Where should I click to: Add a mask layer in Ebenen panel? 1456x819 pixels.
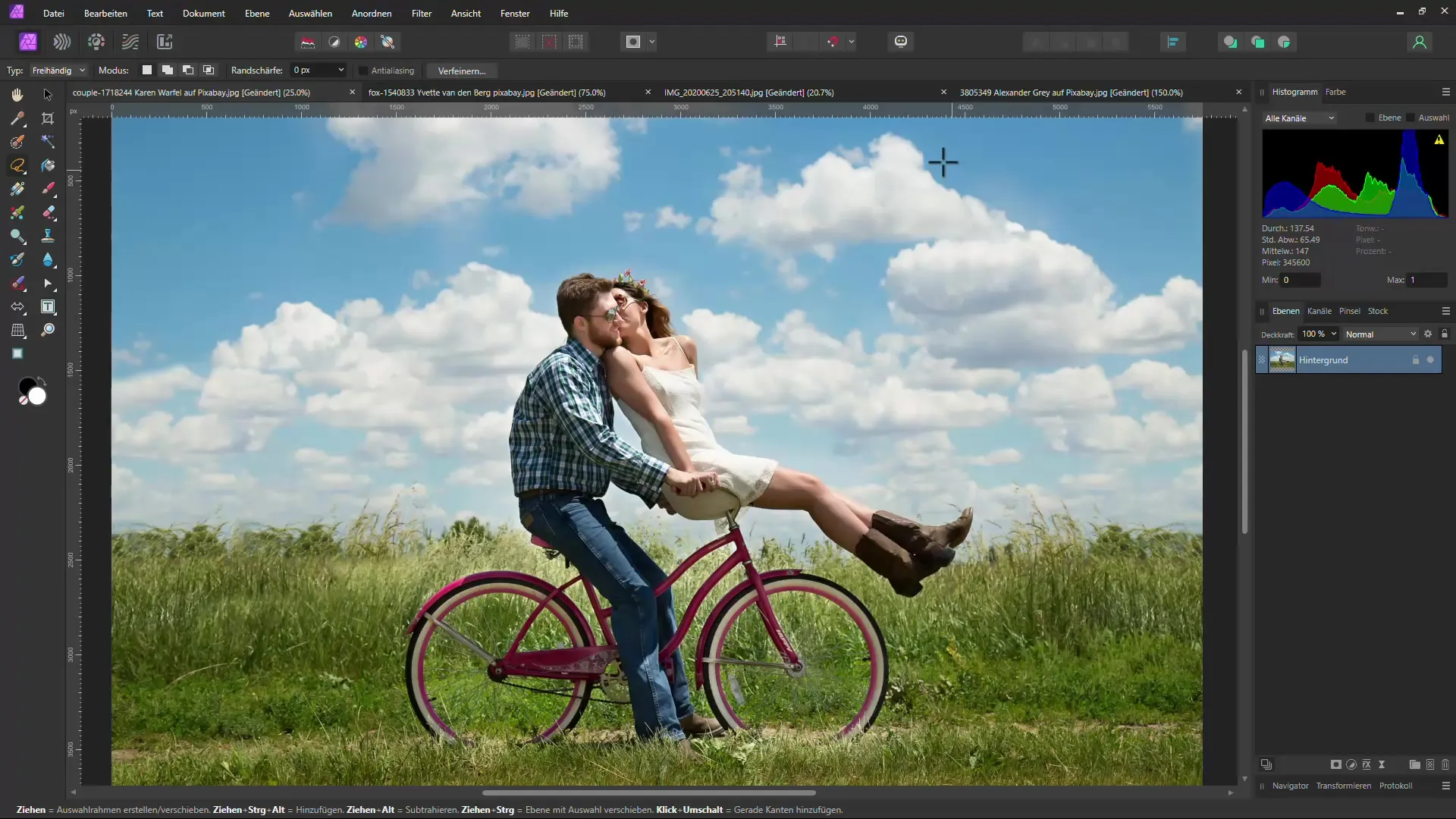[x=1336, y=764]
